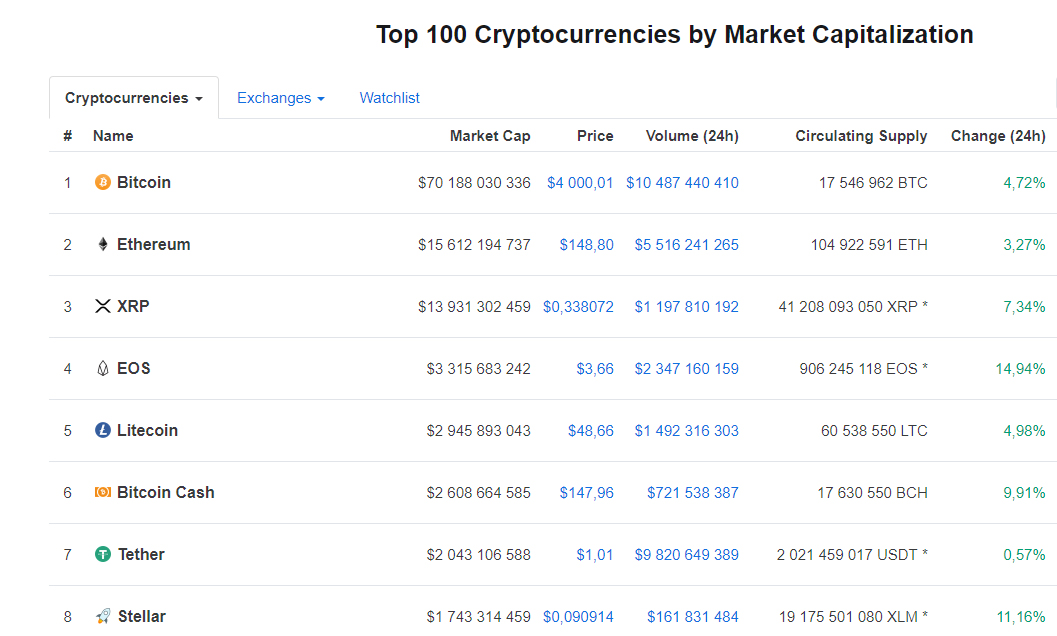Click the Stellar rocket icon
Viewport: 1057px width, 636px height.
[102, 616]
